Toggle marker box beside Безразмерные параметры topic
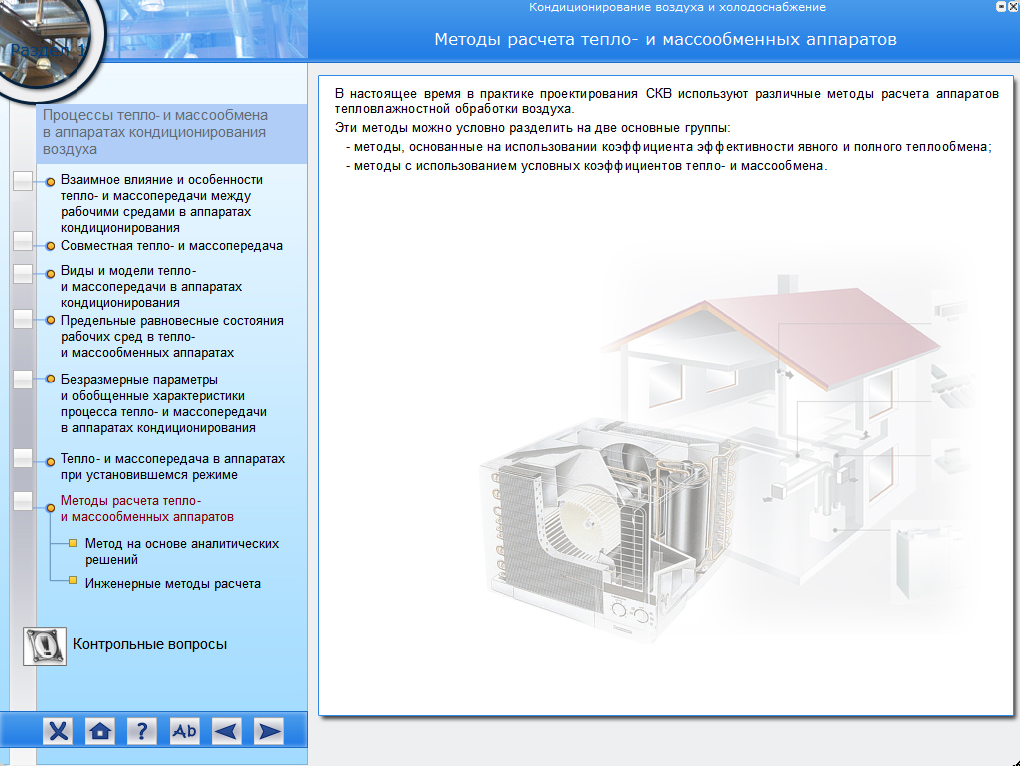1020x766 pixels. pyautogui.click(x=24, y=380)
